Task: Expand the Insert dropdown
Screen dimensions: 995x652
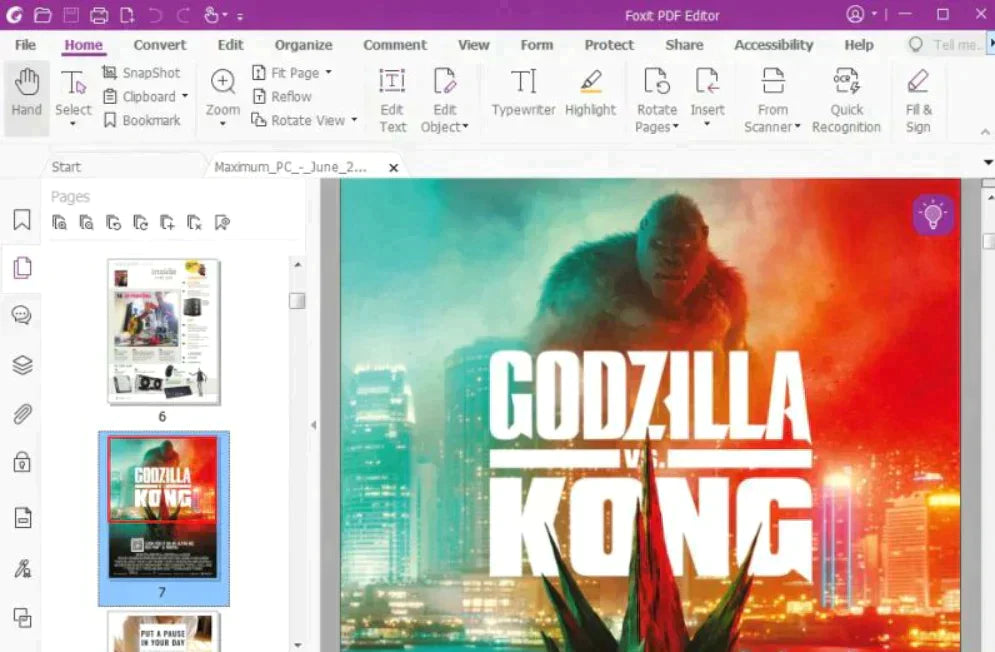Action: (x=707, y=124)
